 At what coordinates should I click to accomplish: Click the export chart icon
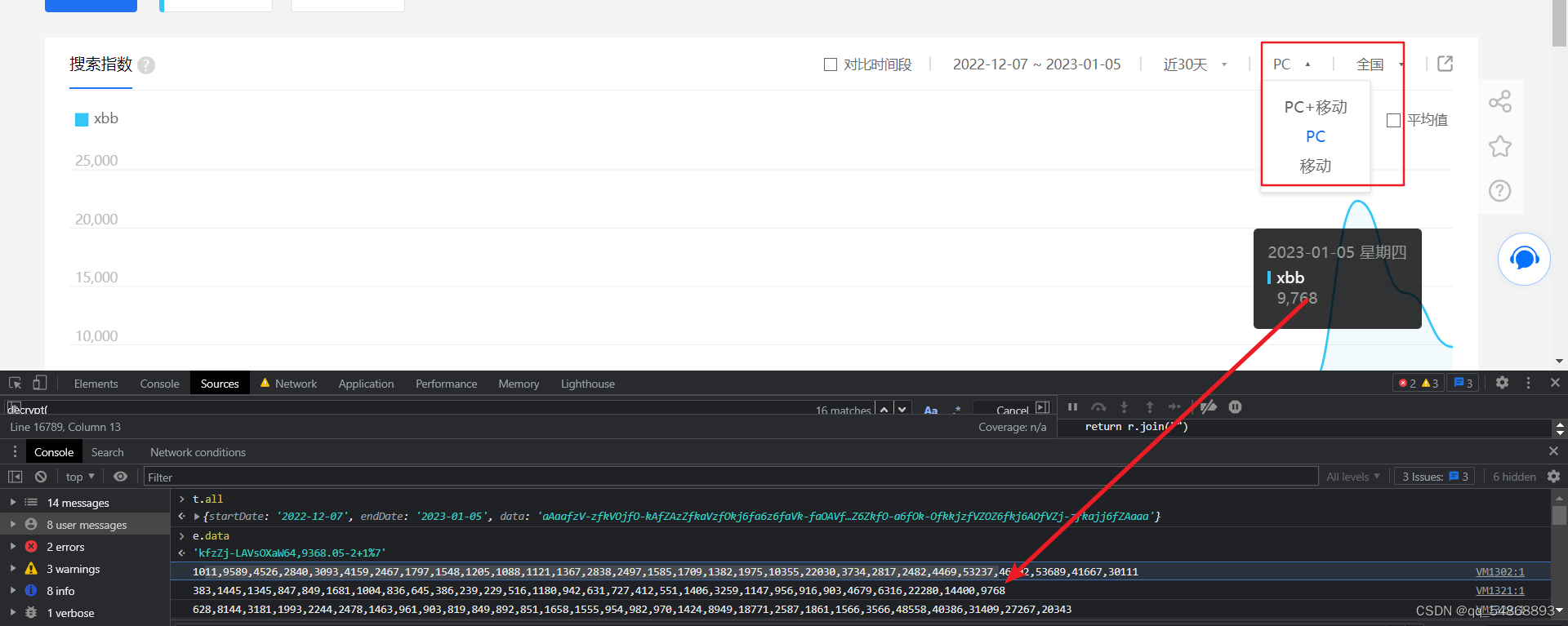[x=1445, y=64]
